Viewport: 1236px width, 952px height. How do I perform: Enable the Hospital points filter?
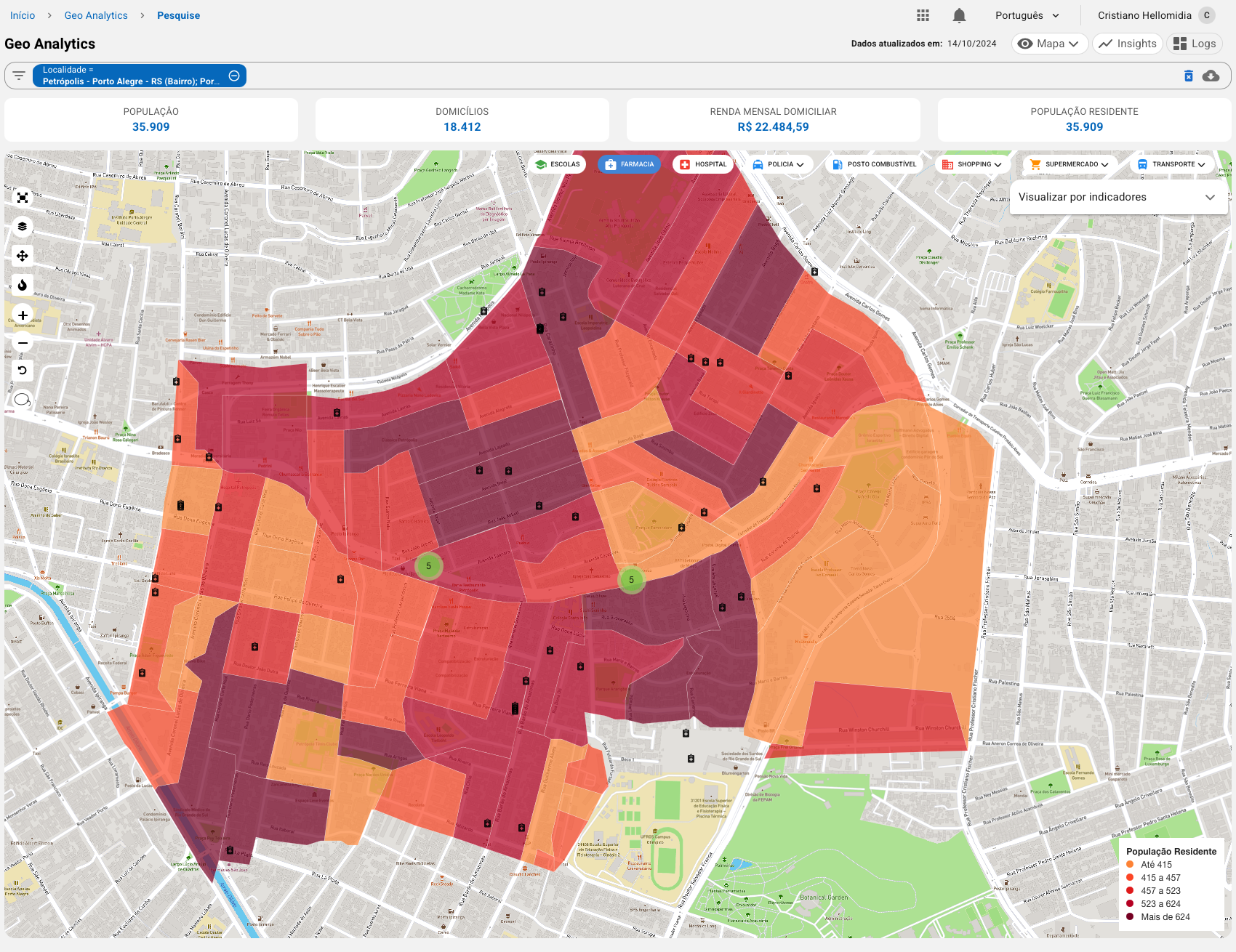703,164
